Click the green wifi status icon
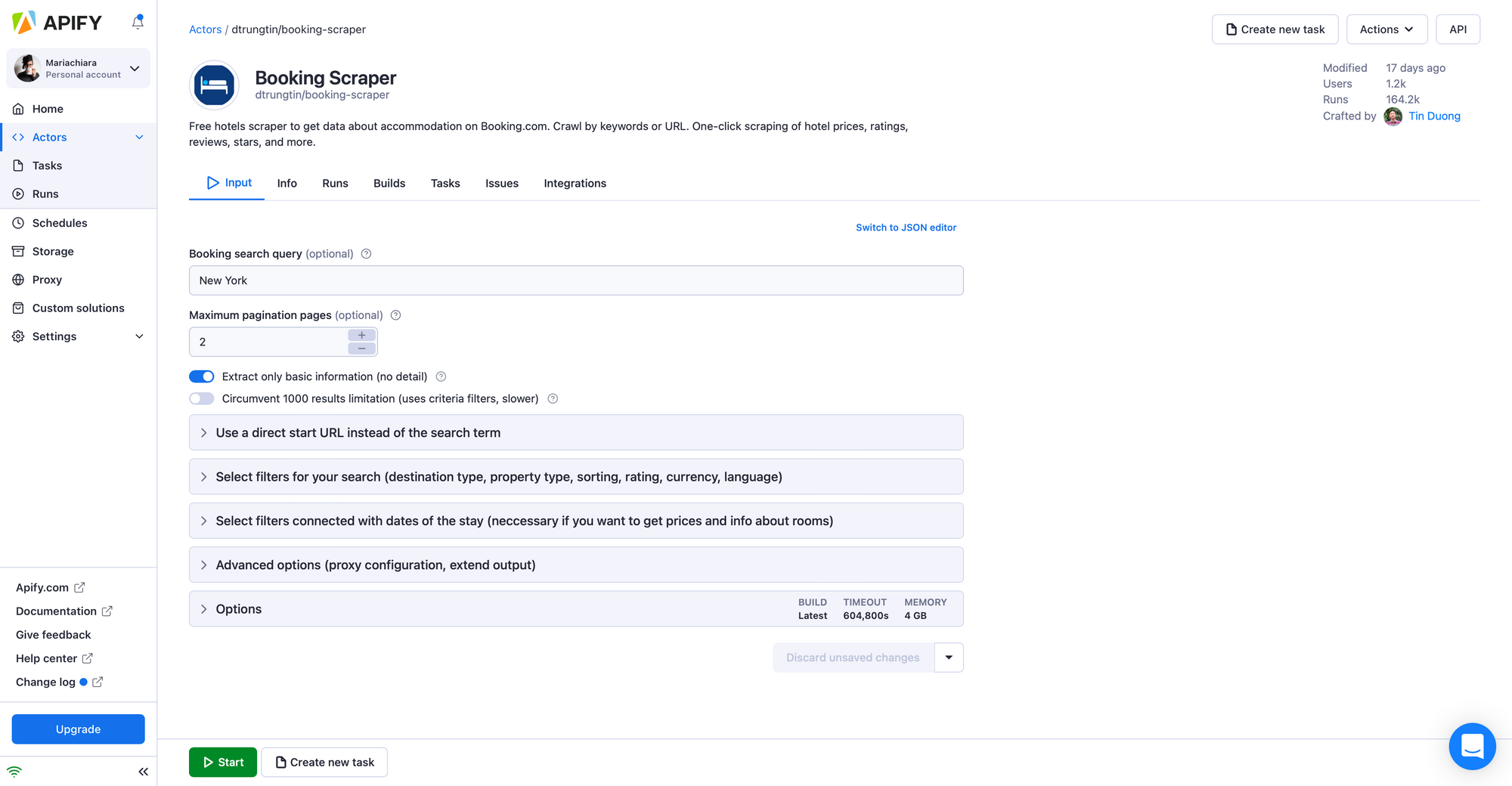This screenshot has height=786, width=1512. pyautogui.click(x=14, y=772)
